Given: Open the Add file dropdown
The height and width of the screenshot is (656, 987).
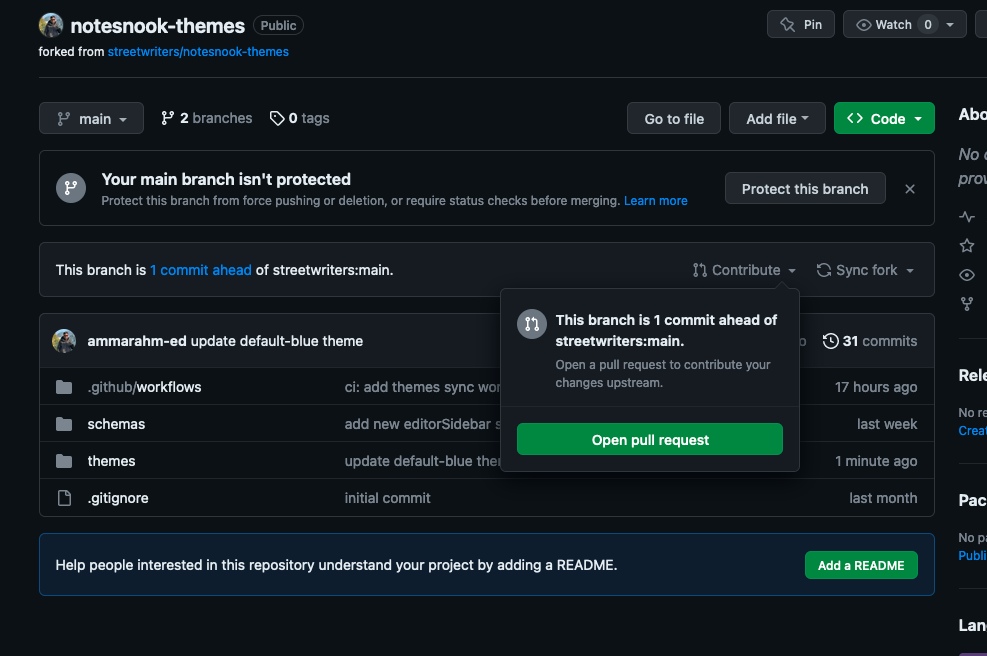Looking at the screenshot, I should [x=777, y=119].
